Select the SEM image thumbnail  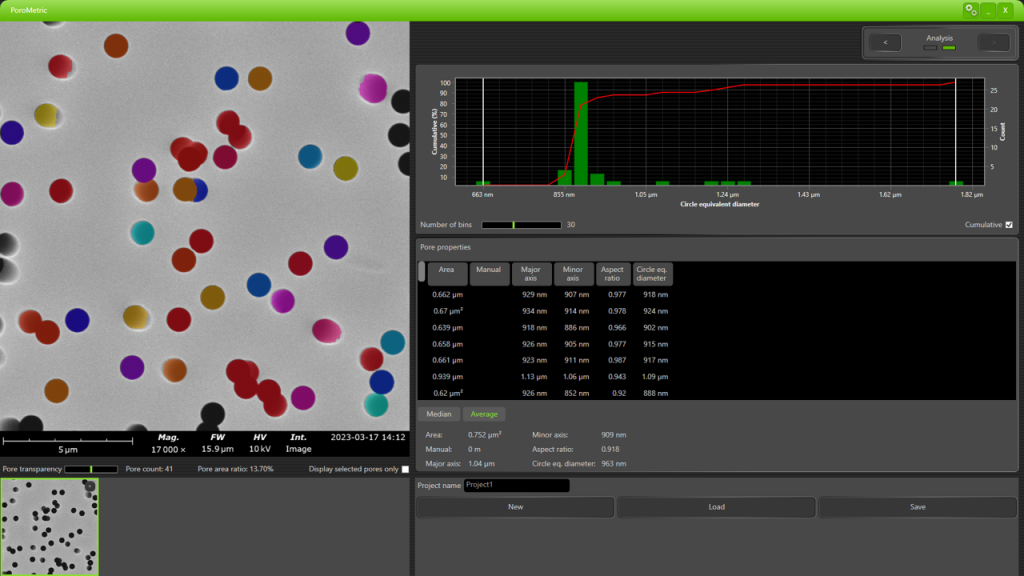click(x=50, y=525)
